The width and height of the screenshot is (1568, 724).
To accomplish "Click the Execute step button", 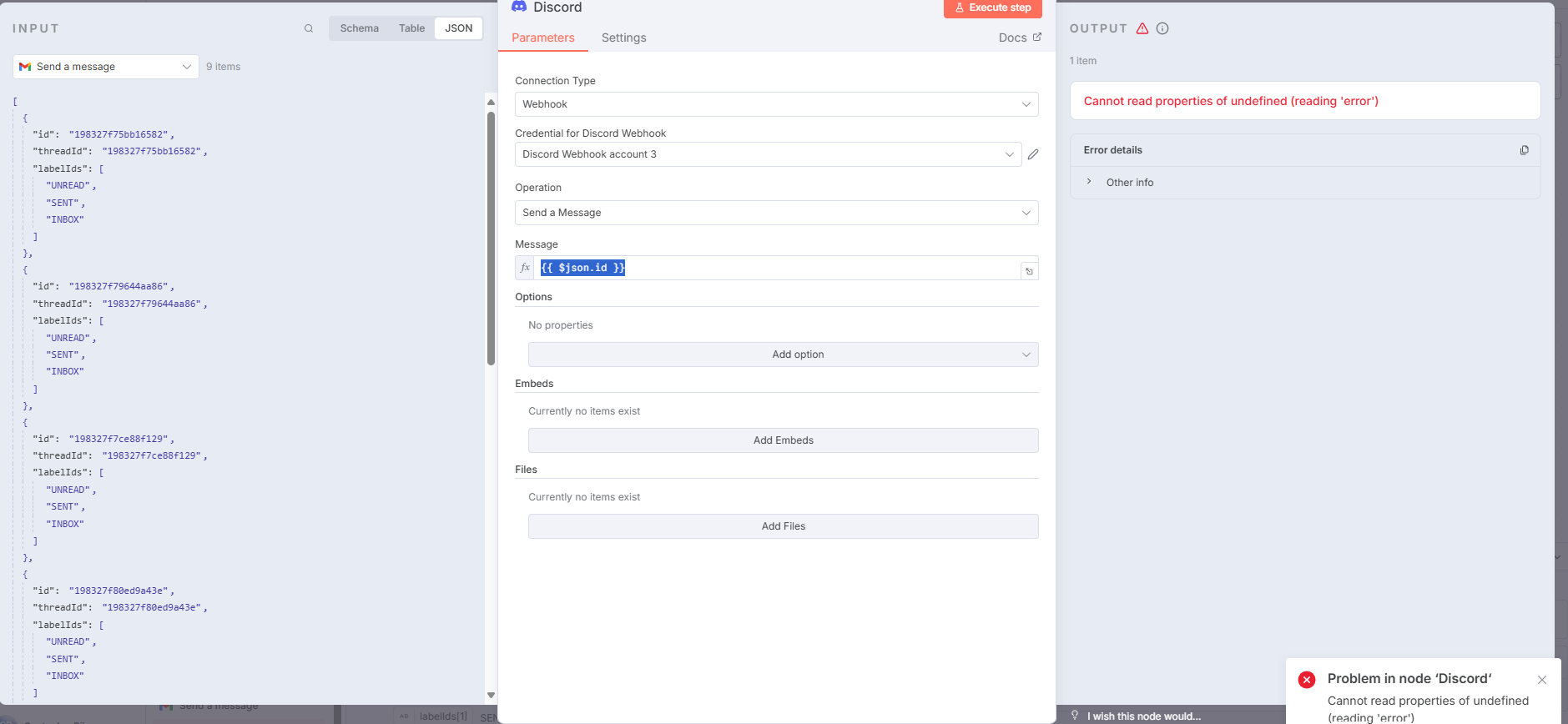I will (993, 8).
